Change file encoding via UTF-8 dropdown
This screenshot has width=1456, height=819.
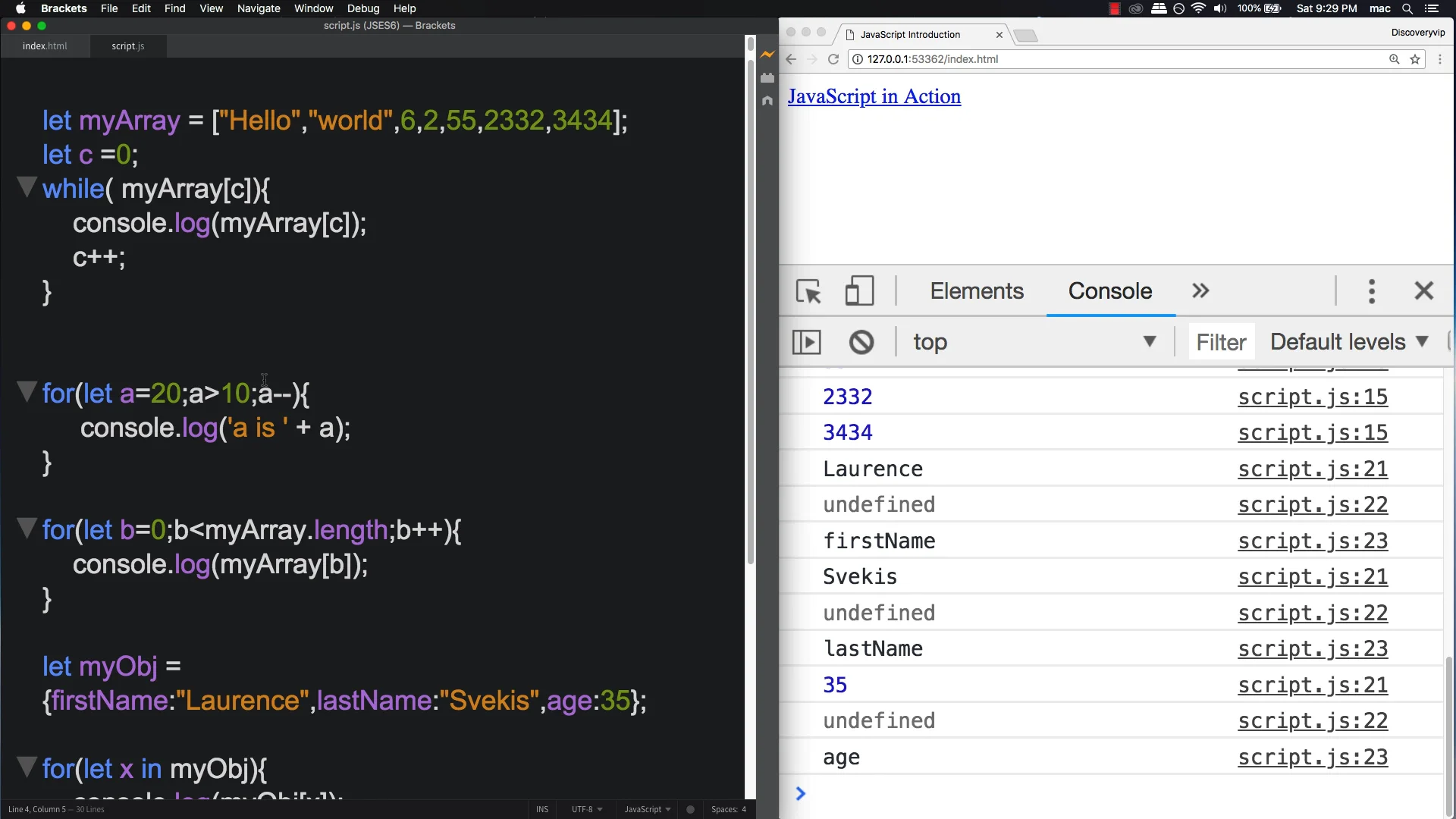coord(587,809)
